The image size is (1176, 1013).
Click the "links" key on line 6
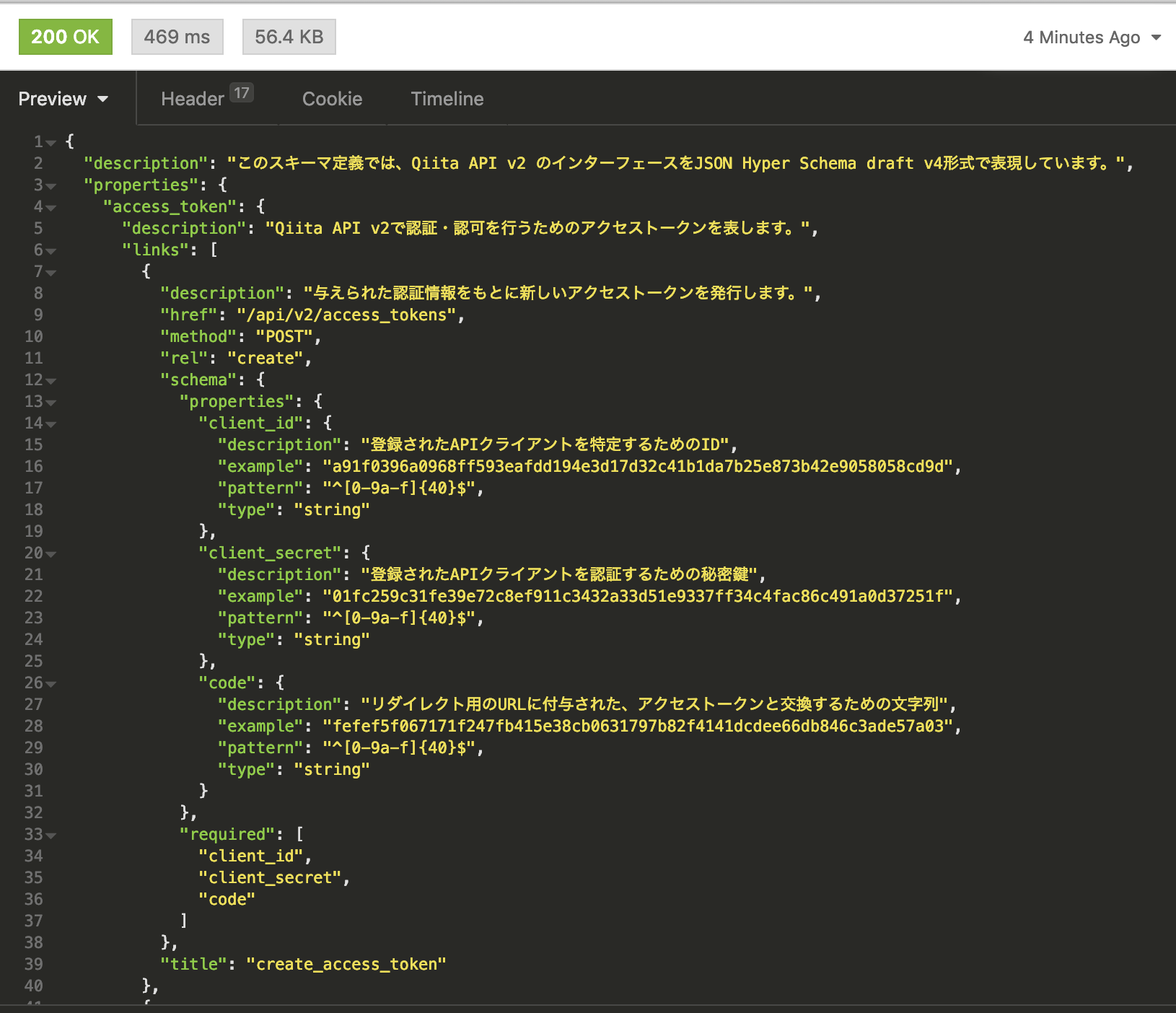155,250
